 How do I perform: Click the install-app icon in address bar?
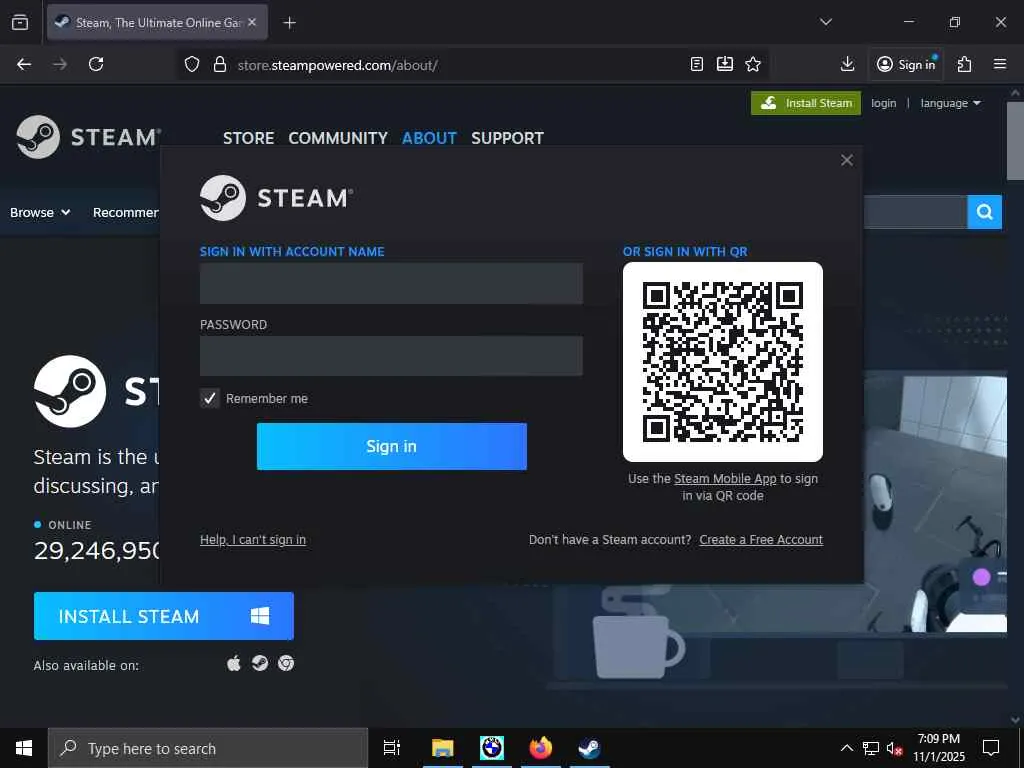point(725,64)
